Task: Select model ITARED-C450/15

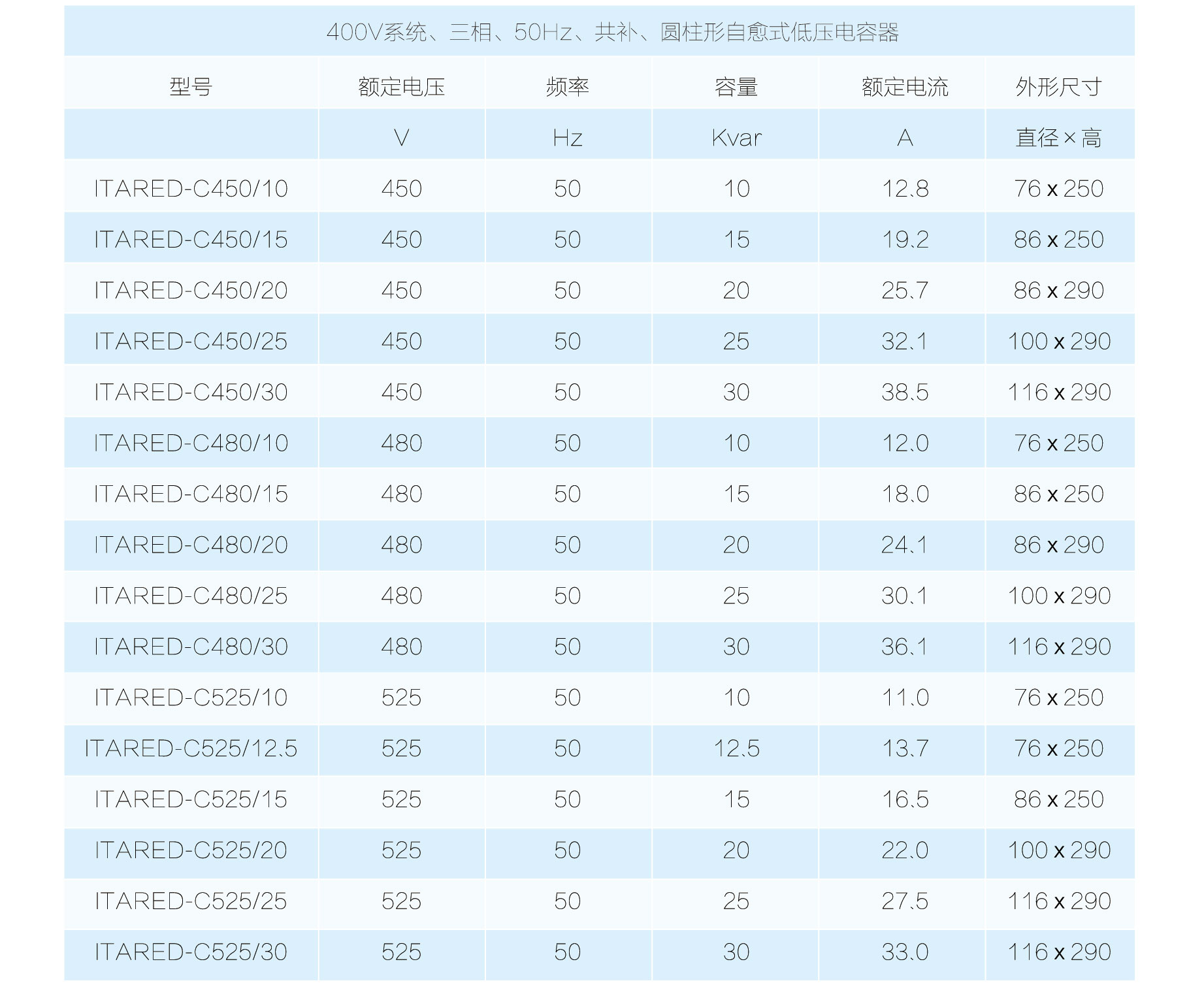Action: click(x=191, y=240)
